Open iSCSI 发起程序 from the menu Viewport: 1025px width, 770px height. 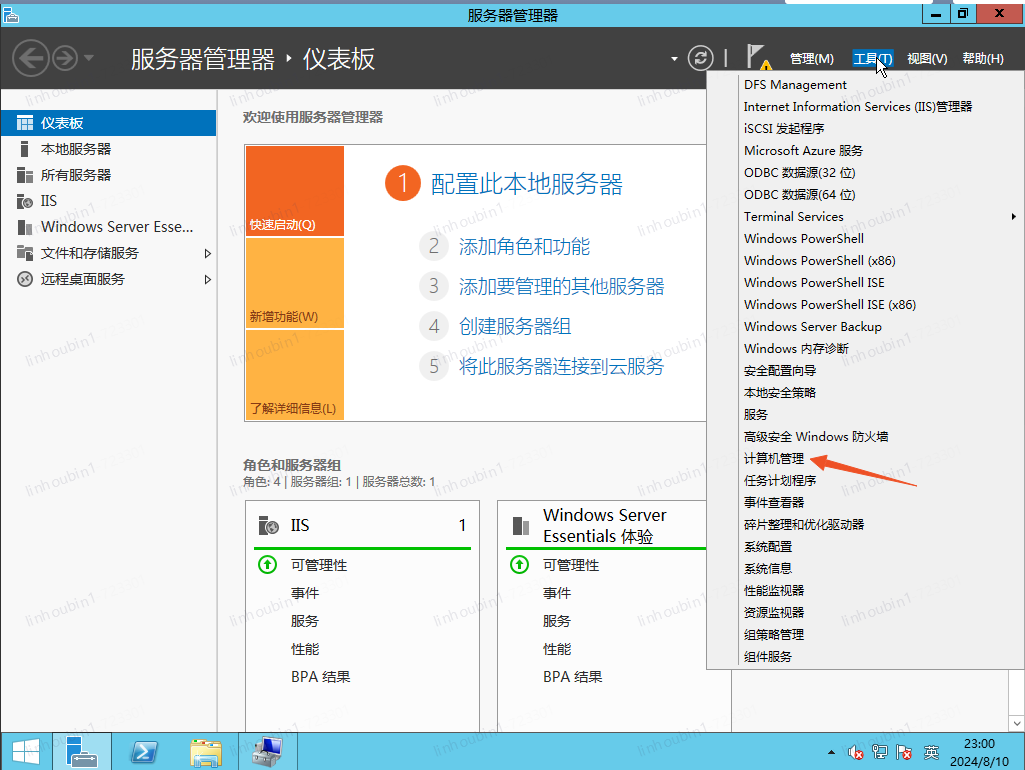pyautogui.click(x=784, y=129)
